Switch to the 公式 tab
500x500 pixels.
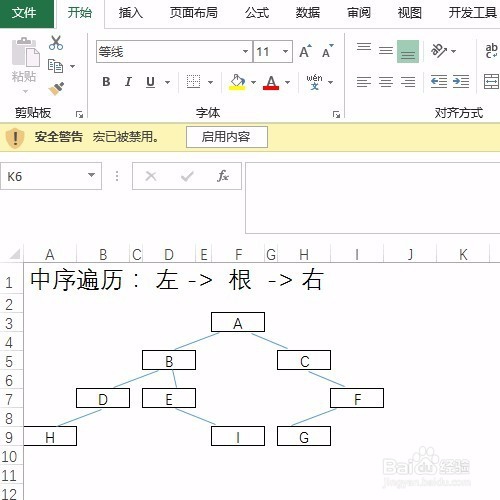coord(257,13)
